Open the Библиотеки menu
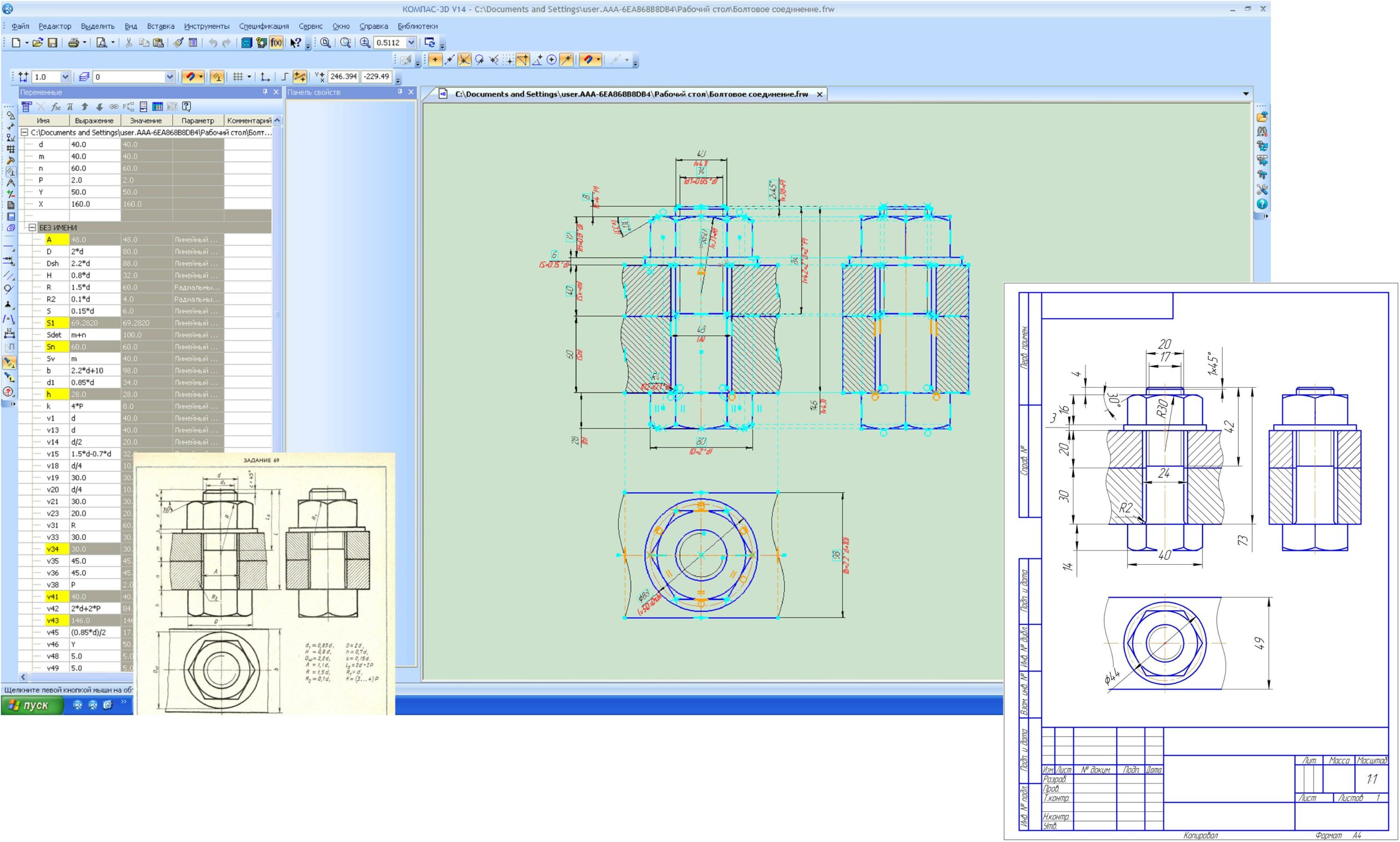The height and width of the screenshot is (842, 1400). click(418, 26)
